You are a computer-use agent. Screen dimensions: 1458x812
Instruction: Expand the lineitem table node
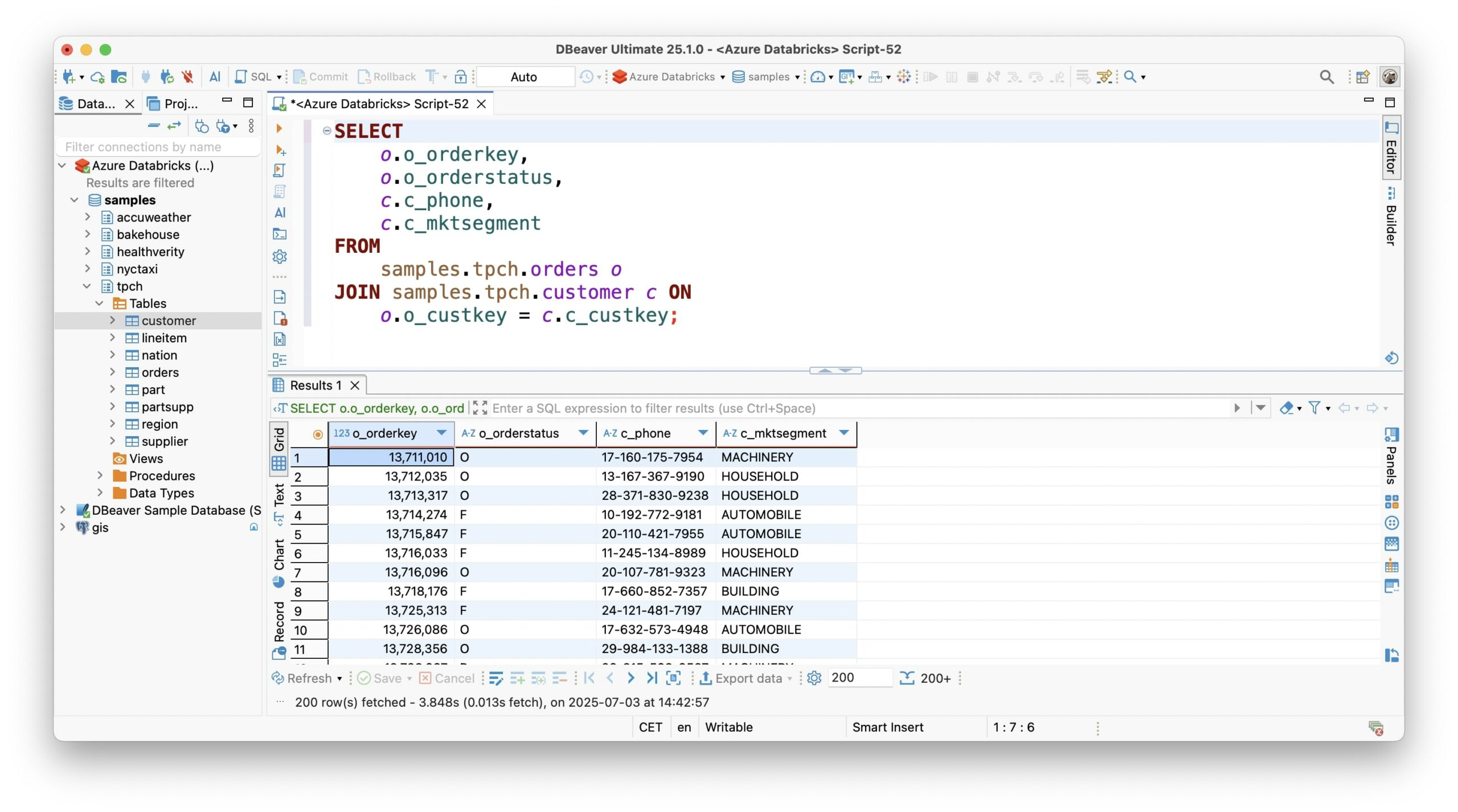point(113,338)
